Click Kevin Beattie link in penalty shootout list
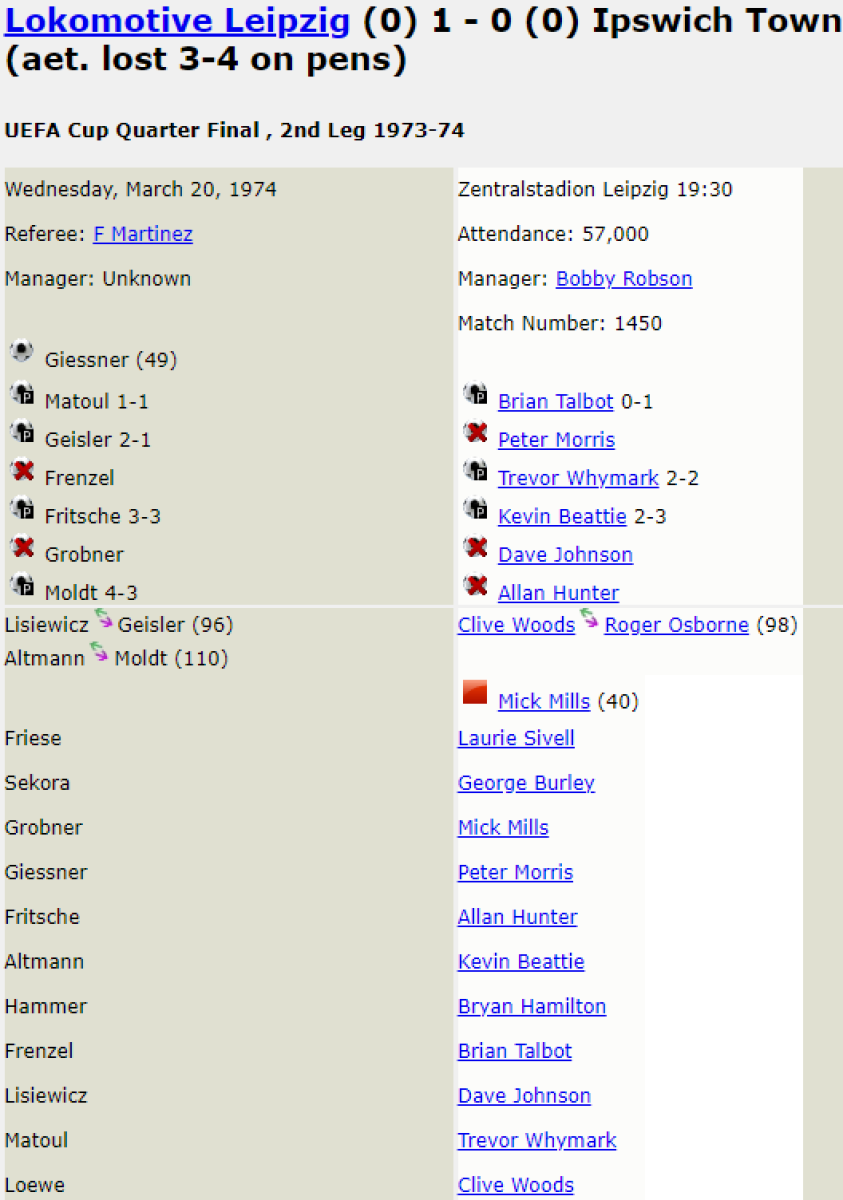This screenshot has width=843, height=1200. pyautogui.click(x=562, y=517)
